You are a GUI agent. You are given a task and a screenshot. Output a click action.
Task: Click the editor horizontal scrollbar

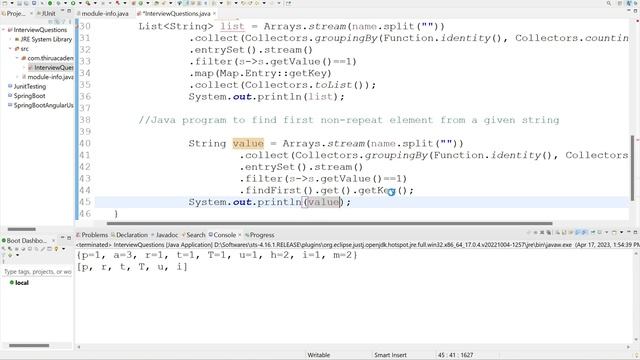tap(329, 224)
